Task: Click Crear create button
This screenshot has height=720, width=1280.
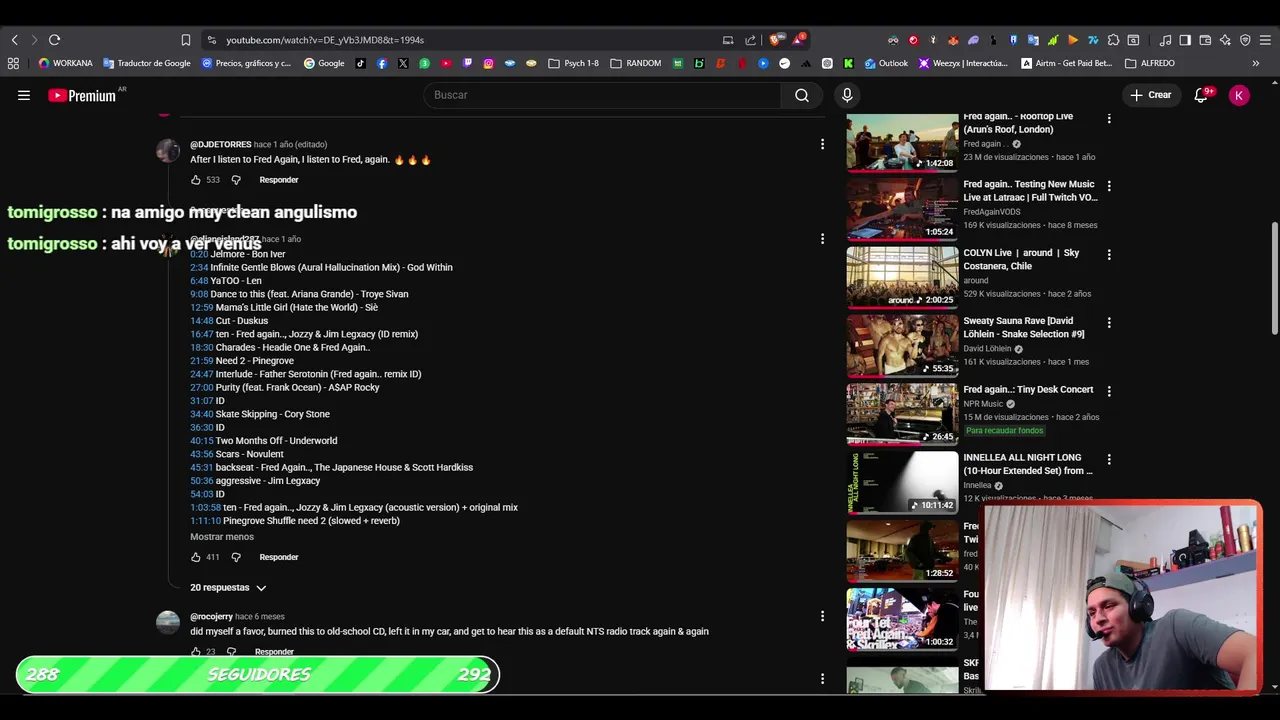Action: click(1151, 95)
